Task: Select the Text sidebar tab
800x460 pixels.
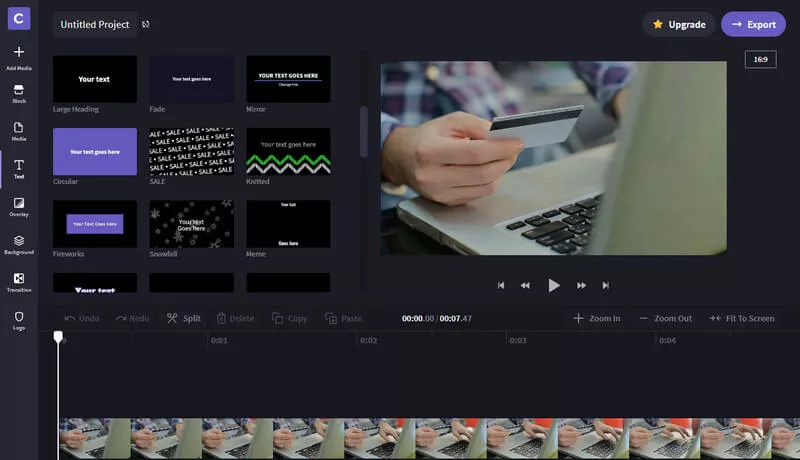Action: coord(19,169)
